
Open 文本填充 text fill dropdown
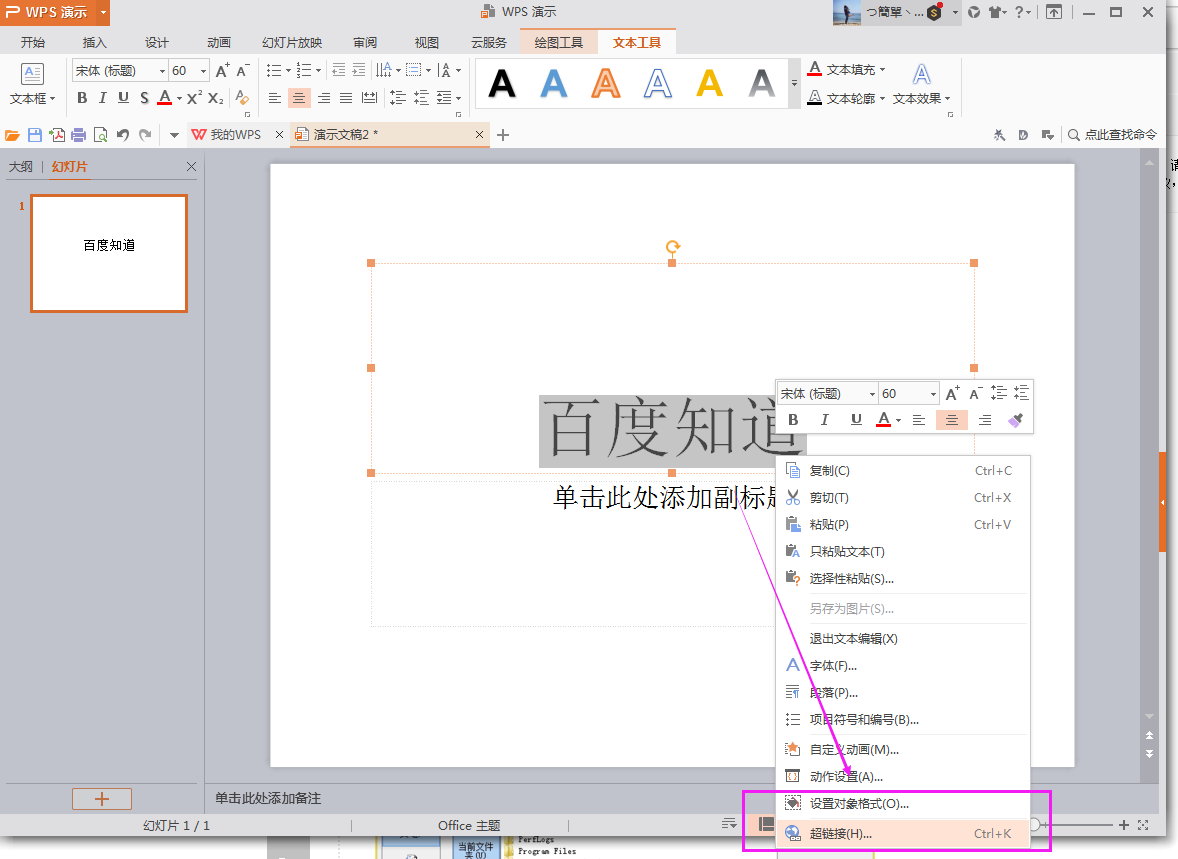[883, 69]
